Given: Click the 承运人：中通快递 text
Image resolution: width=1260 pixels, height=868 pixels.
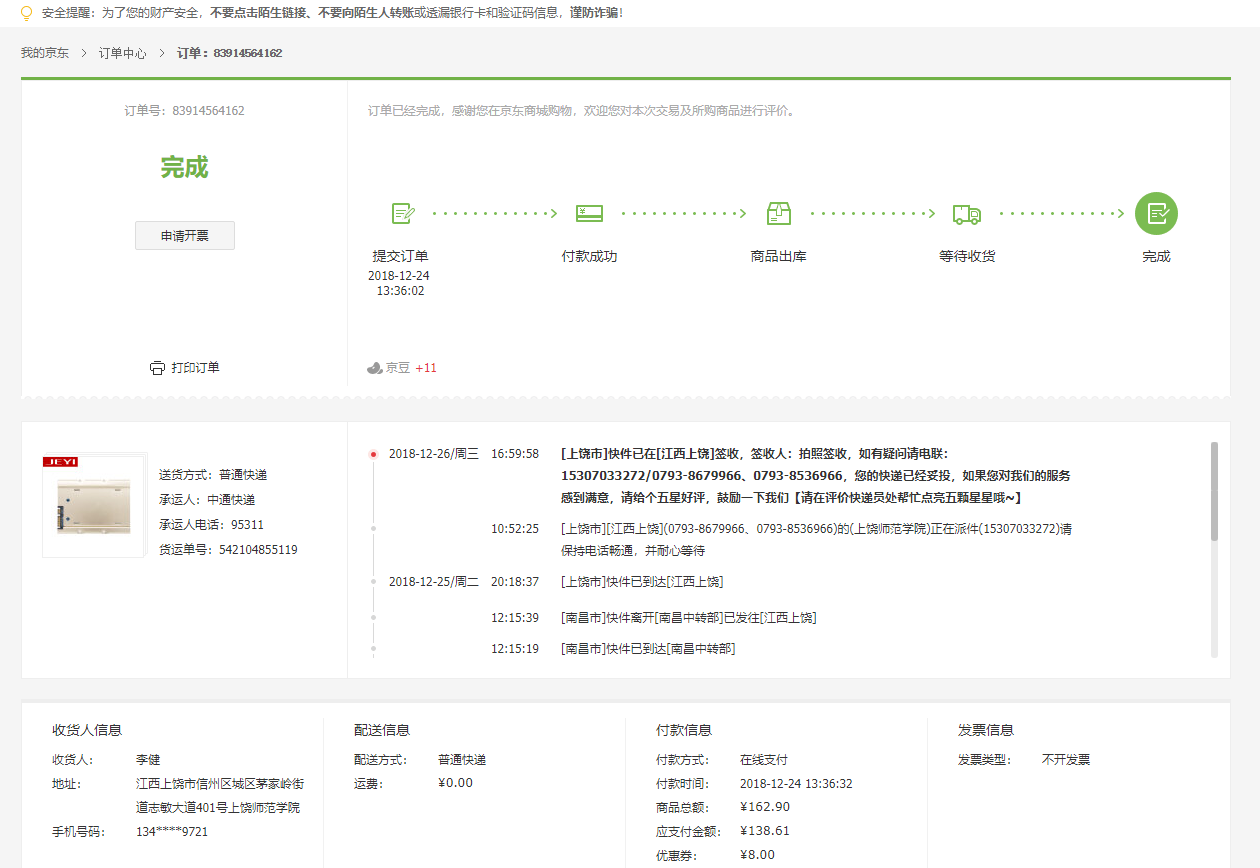Looking at the screenshot, I should (207, 500).
